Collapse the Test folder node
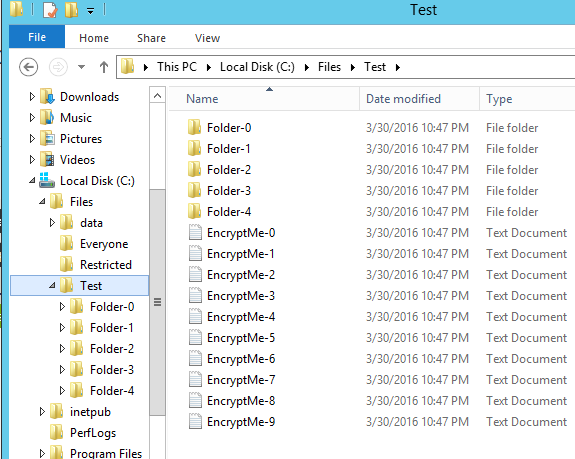This screenshot has width=575, height=459. (52, 285)
